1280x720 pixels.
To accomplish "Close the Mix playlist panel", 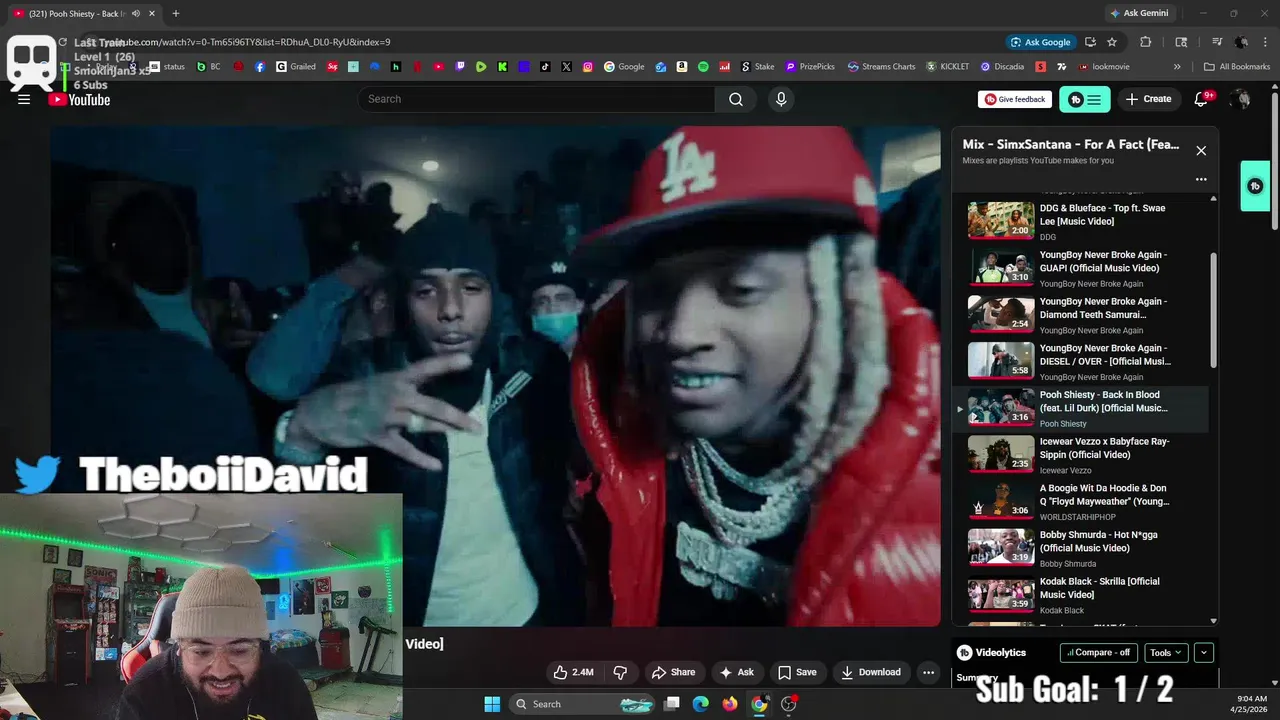I will [1201, 151].
